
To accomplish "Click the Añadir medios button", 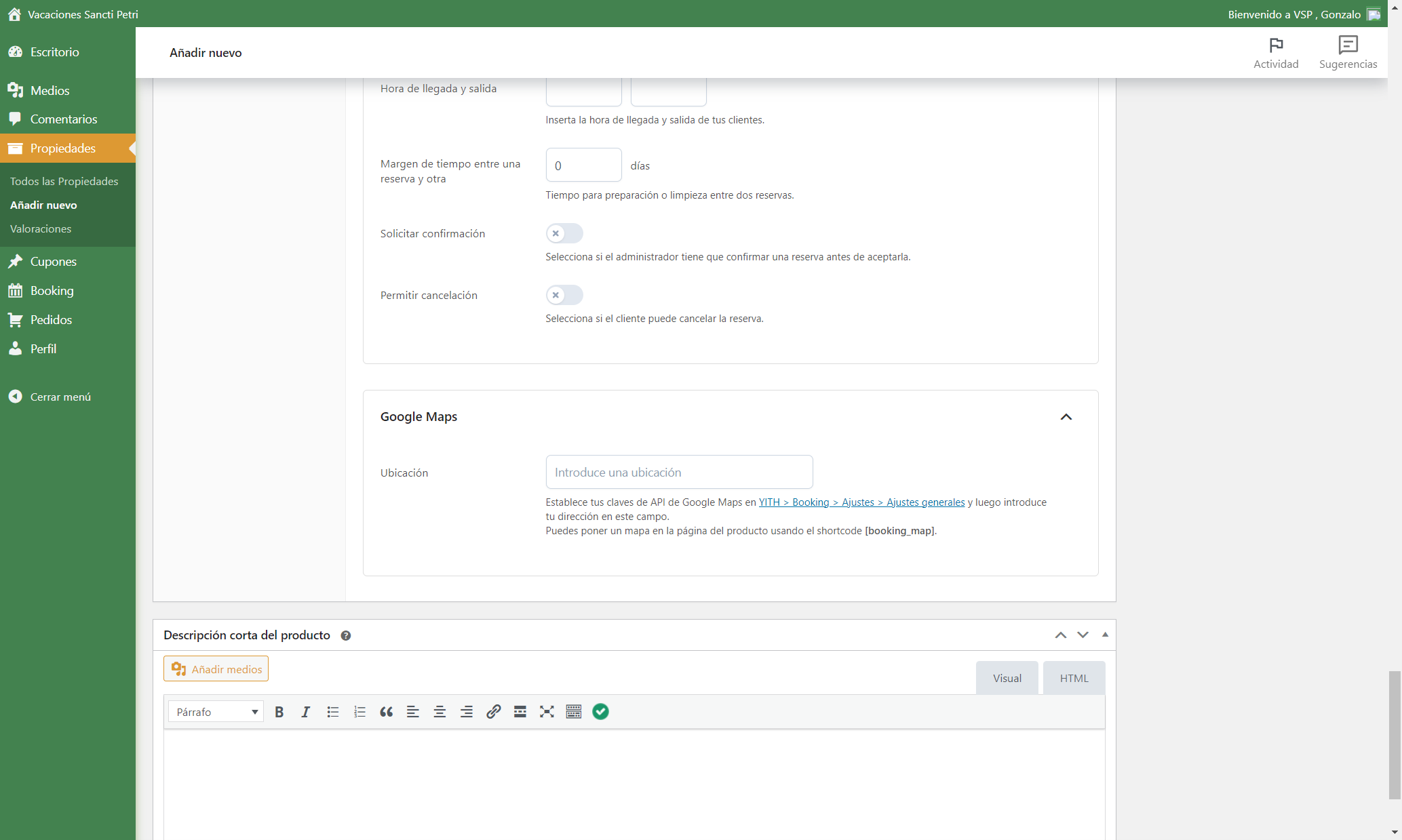I will tap(216, 668).
